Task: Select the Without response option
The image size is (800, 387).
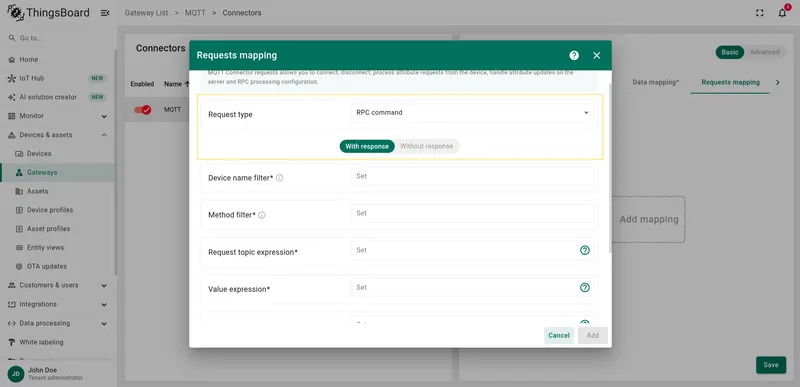Action: [427, 146]
